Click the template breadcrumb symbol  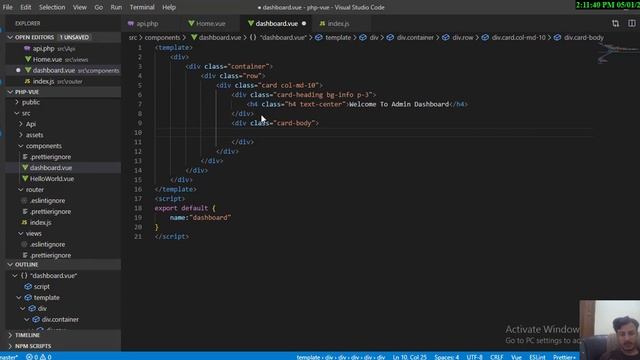338,38
